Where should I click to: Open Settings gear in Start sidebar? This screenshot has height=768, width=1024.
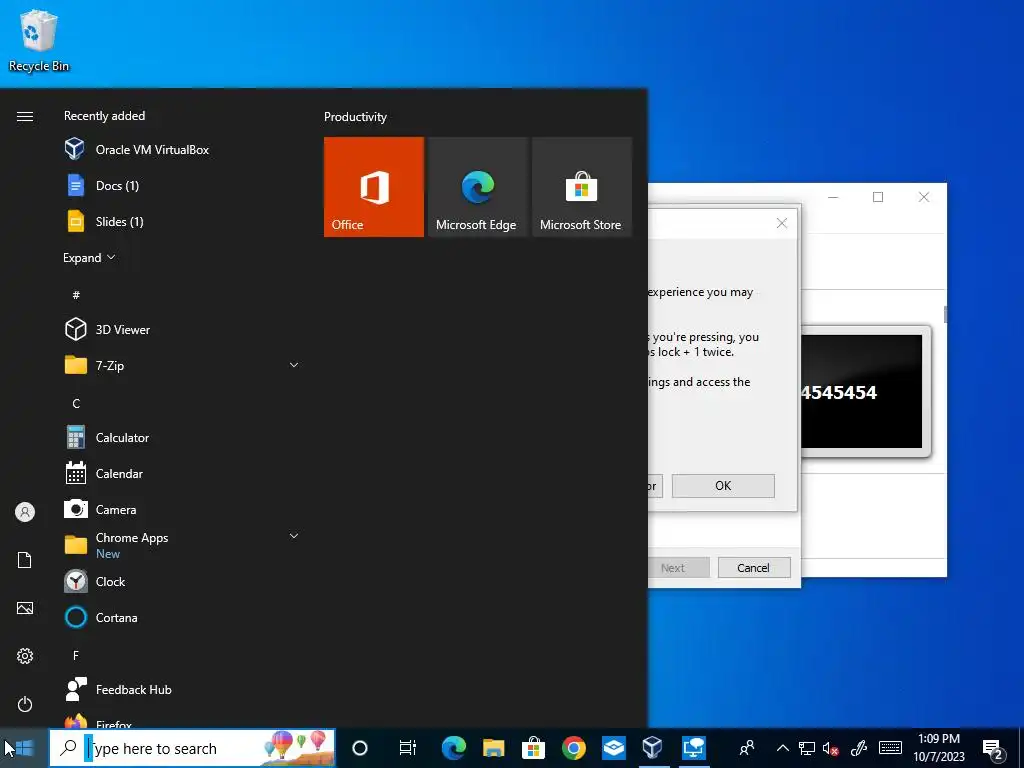(25, 656)
